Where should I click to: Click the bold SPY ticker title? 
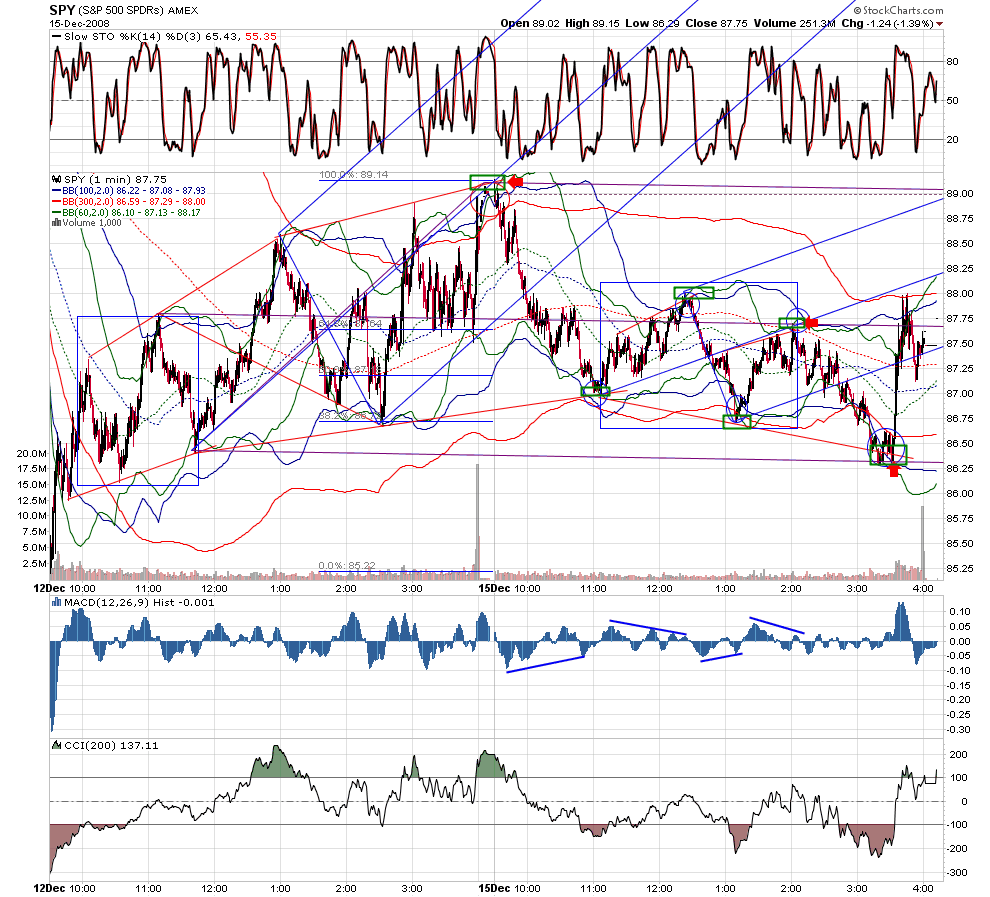pyautogui.click(x=62, y=10)
